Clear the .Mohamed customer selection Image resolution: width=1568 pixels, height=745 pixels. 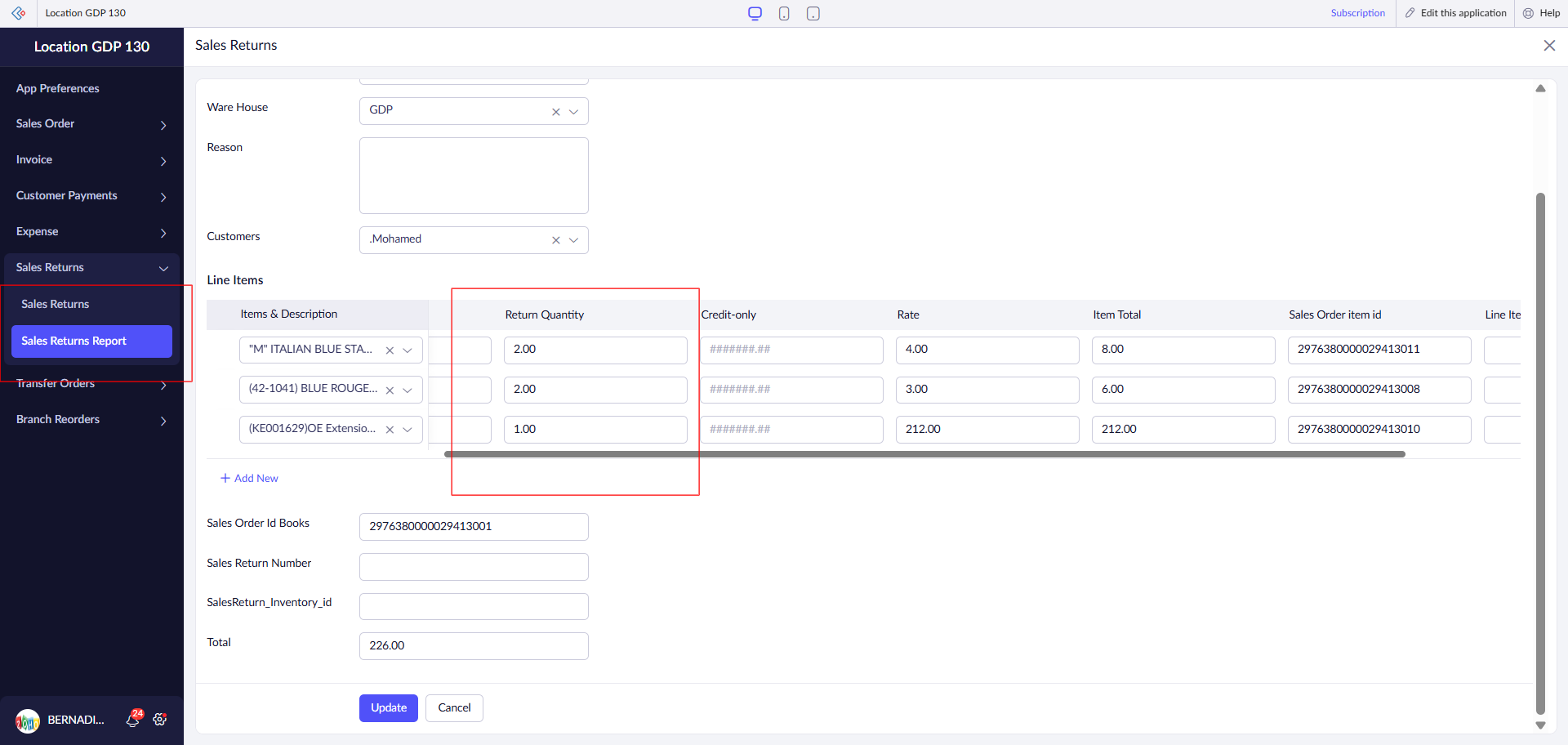(556, 240)
